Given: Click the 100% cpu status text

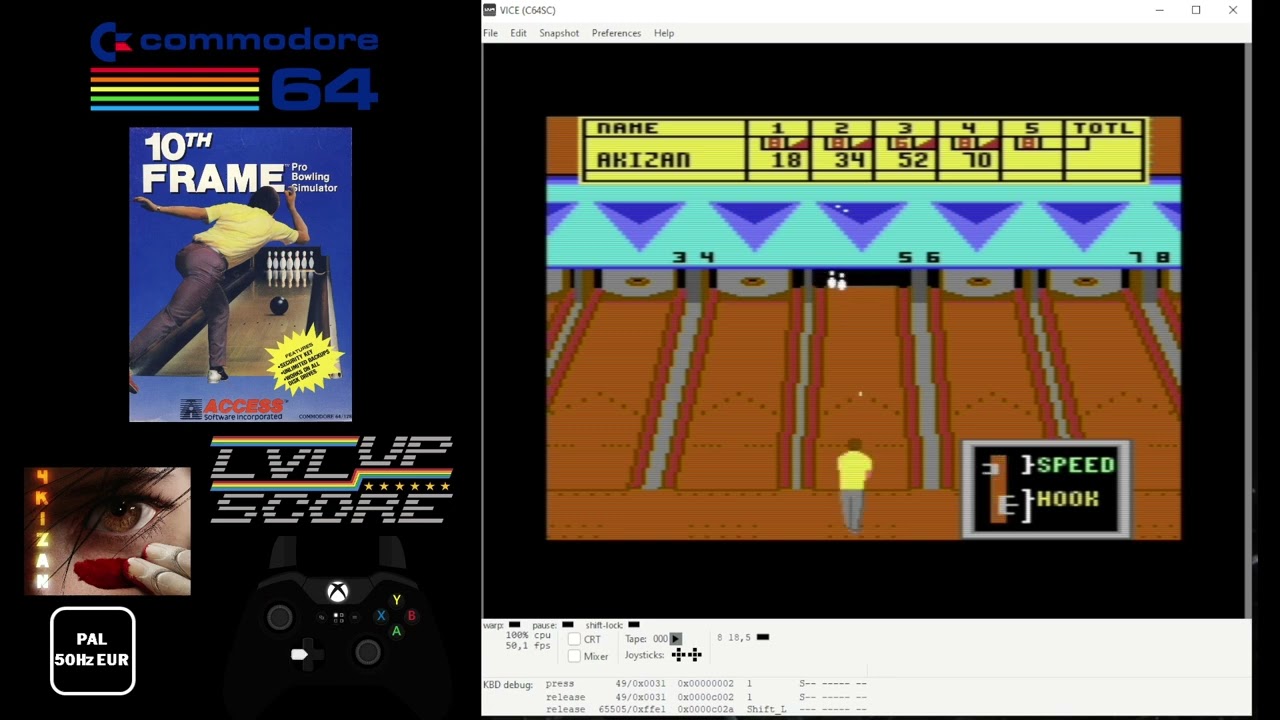Looking at the screenshot, I should [528, 635].
